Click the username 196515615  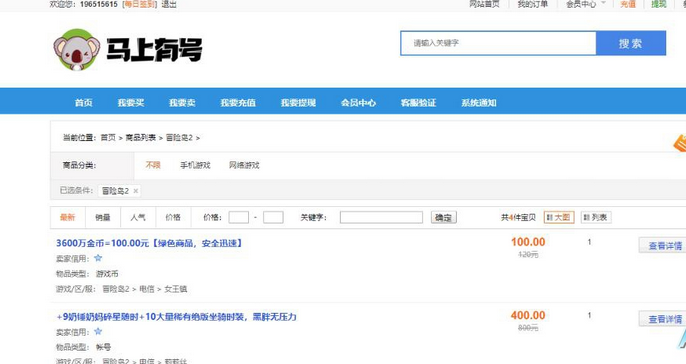pyautogui.click(x=99, y=4)
